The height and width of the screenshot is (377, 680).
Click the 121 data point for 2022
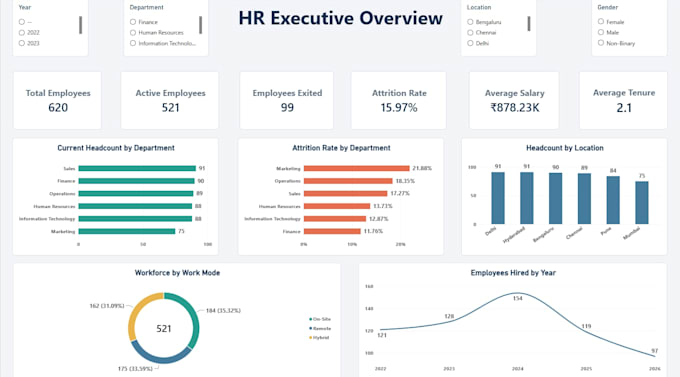pyautogui.click(x=381, y=330)
